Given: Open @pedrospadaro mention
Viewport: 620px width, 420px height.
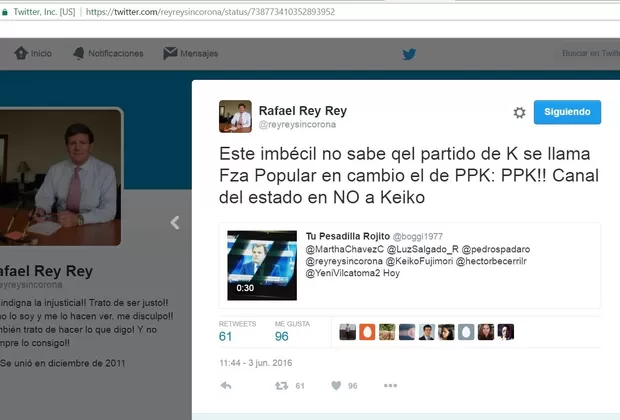Looking at the screenshot, I should coord(496,249).
